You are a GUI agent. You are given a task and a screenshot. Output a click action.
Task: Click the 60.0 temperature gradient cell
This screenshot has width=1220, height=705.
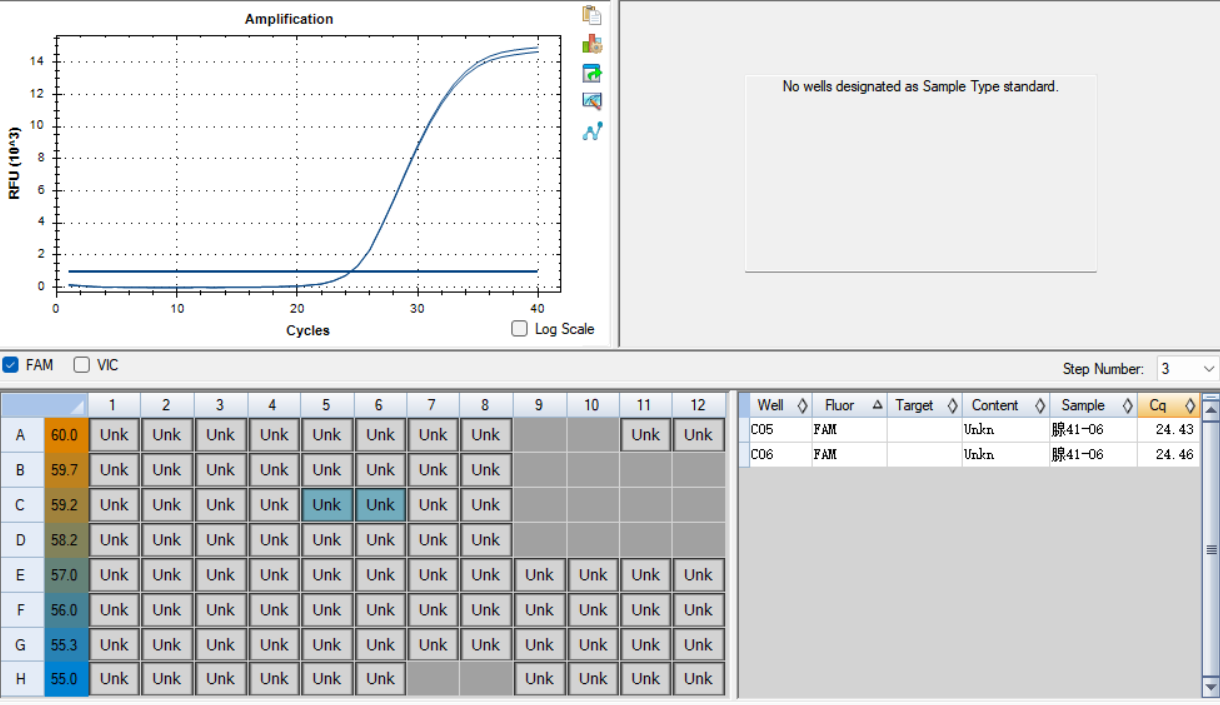point(65,435)
